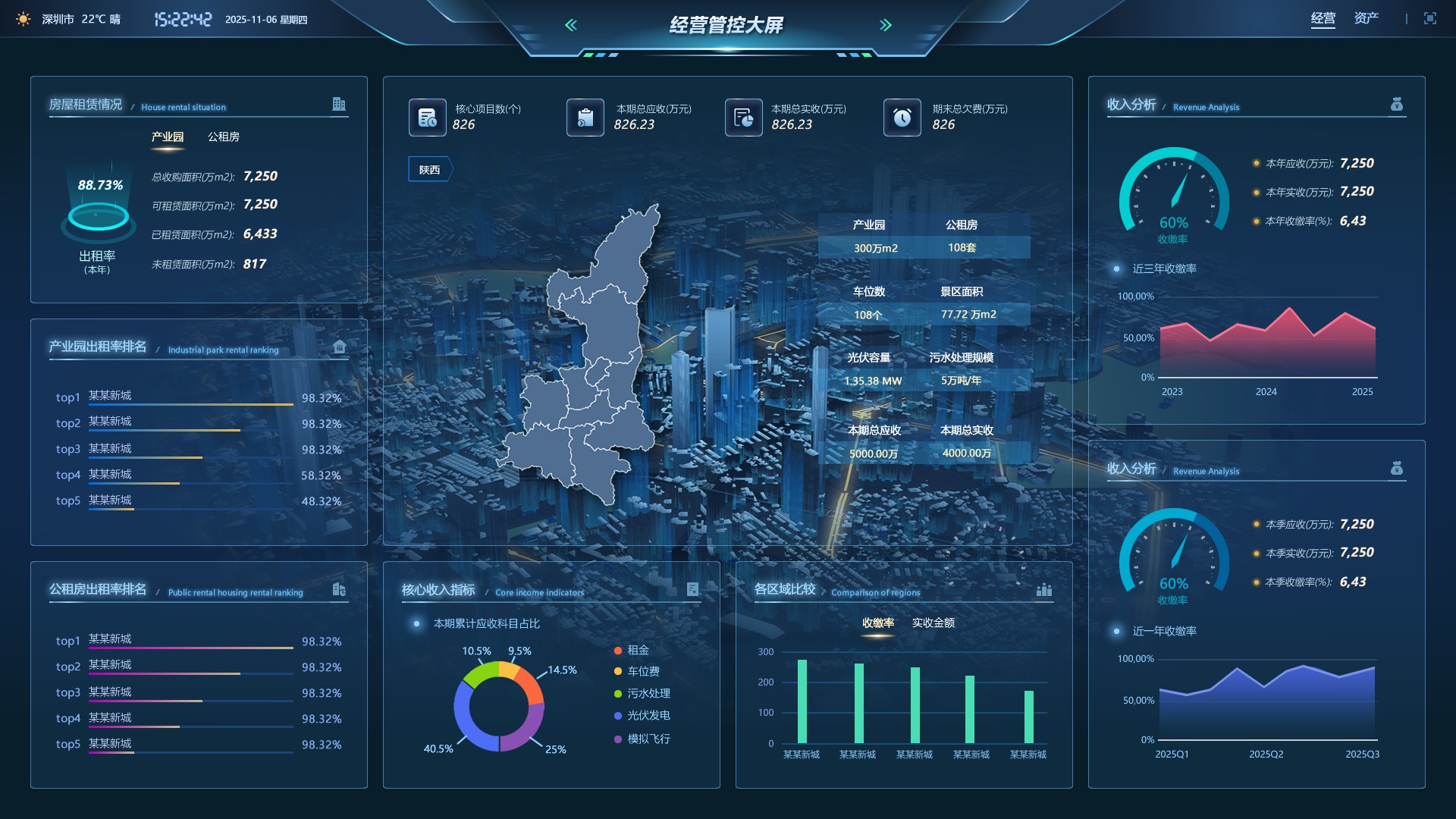This screenshot has width=1456, height=819.
Task: Click the sun weather icon in header
Action: (x=24, y=19)
